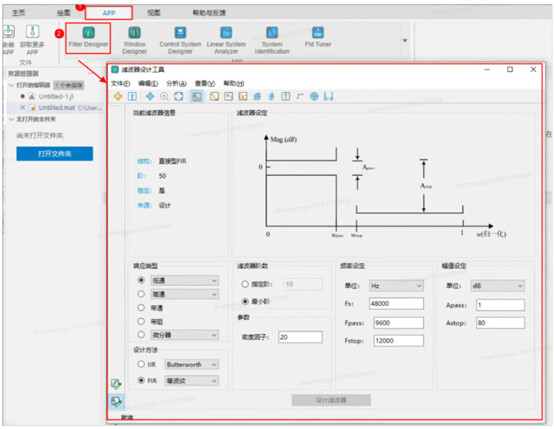Open the 帮助(H) menu

coord(234,83)
